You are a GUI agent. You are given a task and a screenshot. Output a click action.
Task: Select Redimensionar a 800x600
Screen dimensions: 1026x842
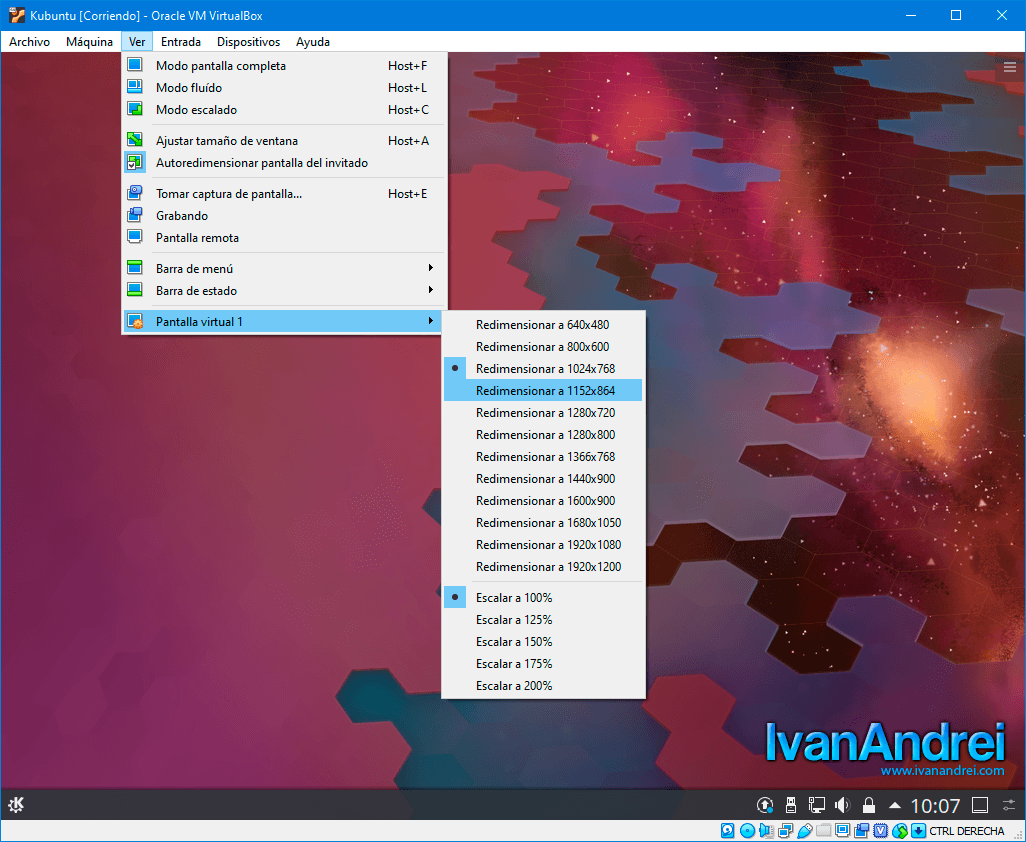(x=543, y=347)
